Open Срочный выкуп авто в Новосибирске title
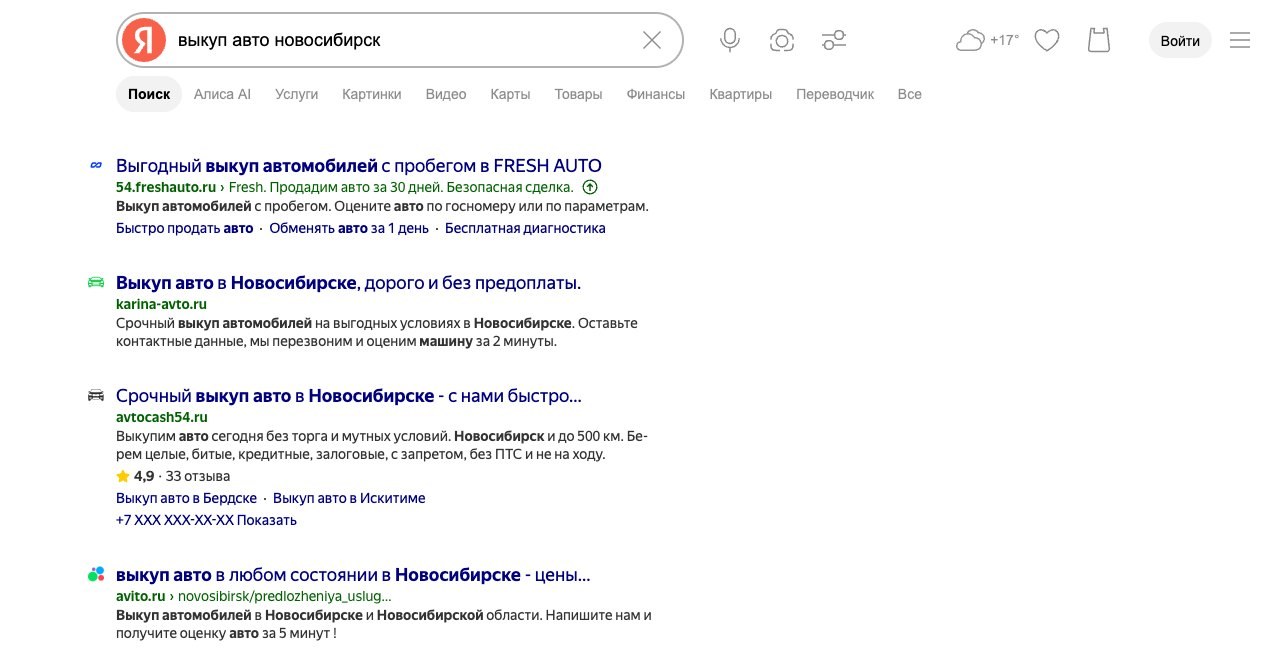Viewport: 1280px width, 660px height. pos(349,396)
